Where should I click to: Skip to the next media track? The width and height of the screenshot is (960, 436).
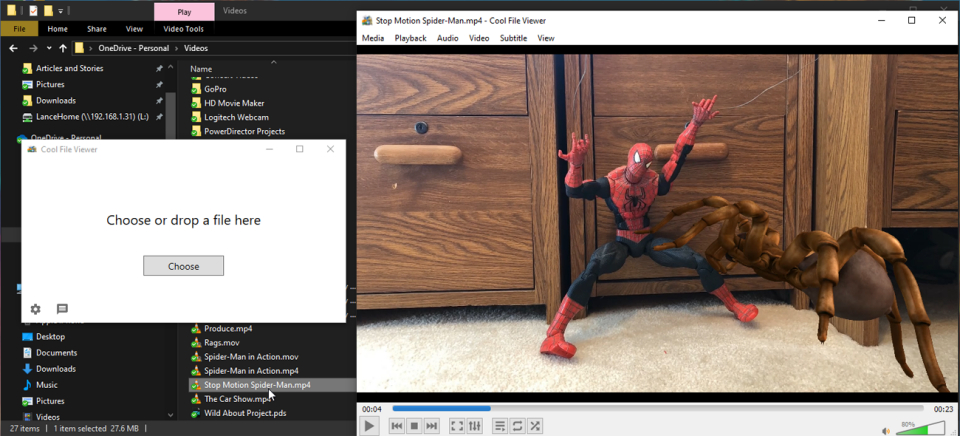point(432,426)
